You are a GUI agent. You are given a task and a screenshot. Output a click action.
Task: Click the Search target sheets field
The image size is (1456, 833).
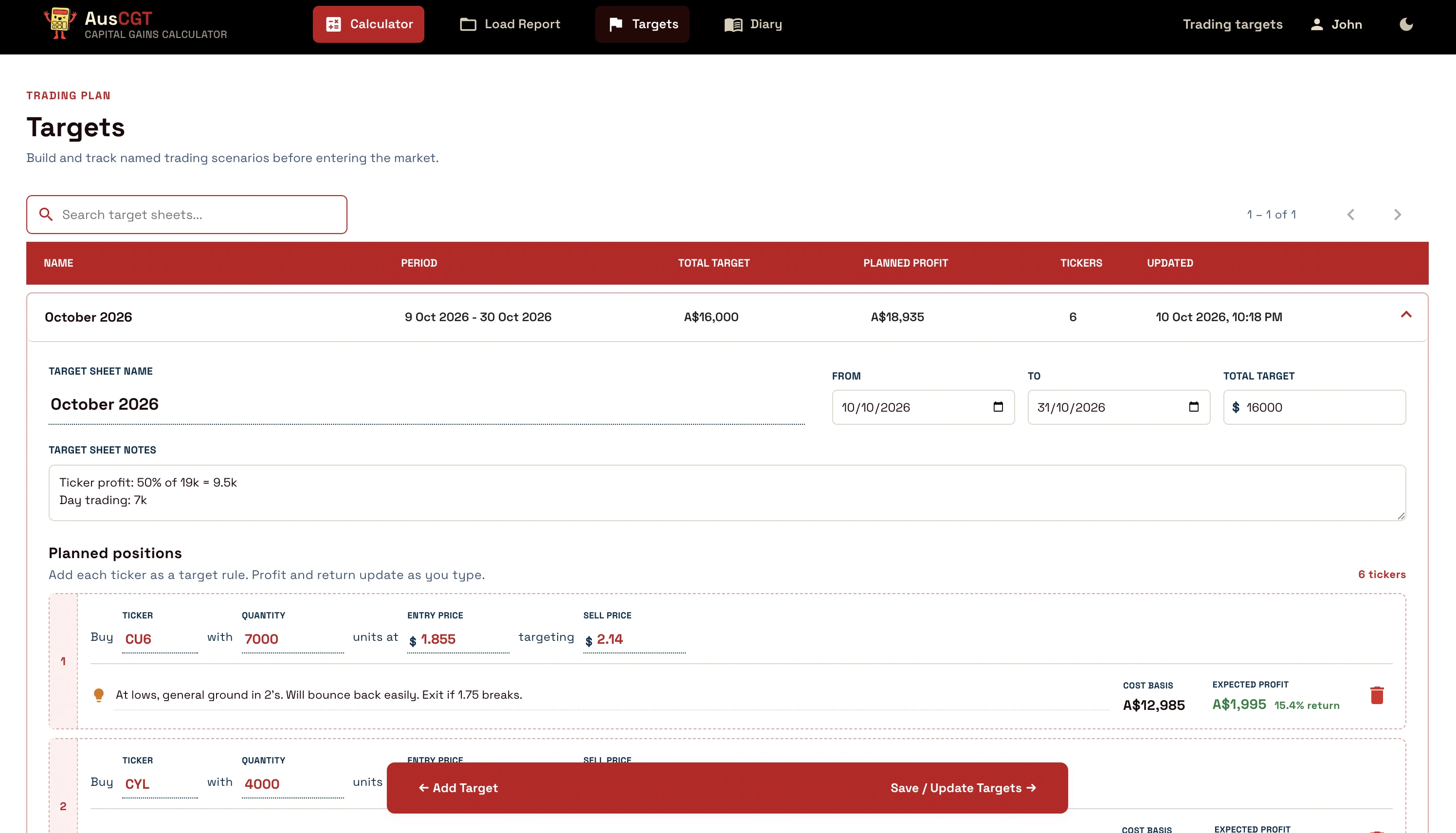pyautogui.click(x=186, y=215)
